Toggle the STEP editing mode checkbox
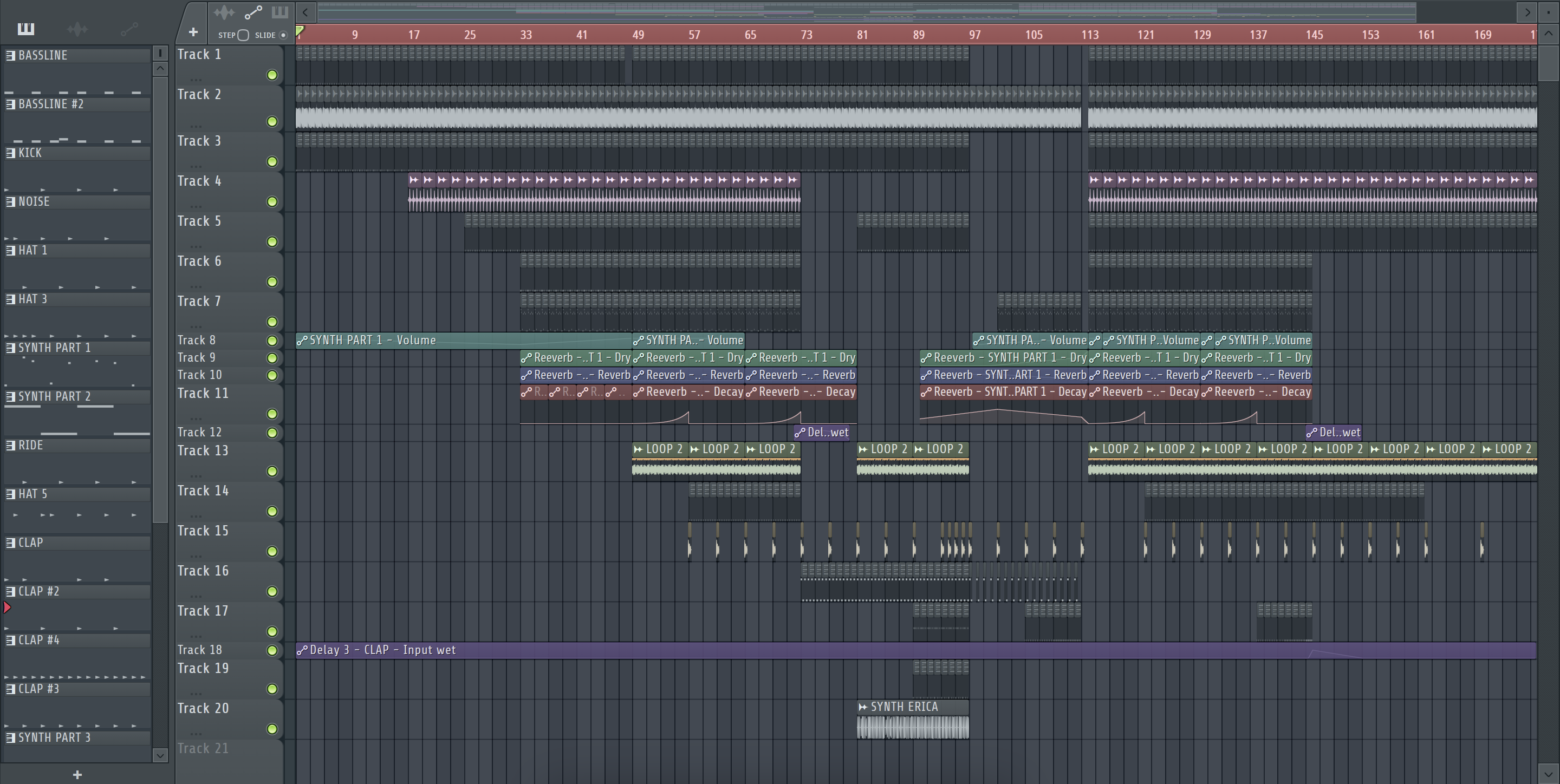1560x784 pixels. [243, 35]
